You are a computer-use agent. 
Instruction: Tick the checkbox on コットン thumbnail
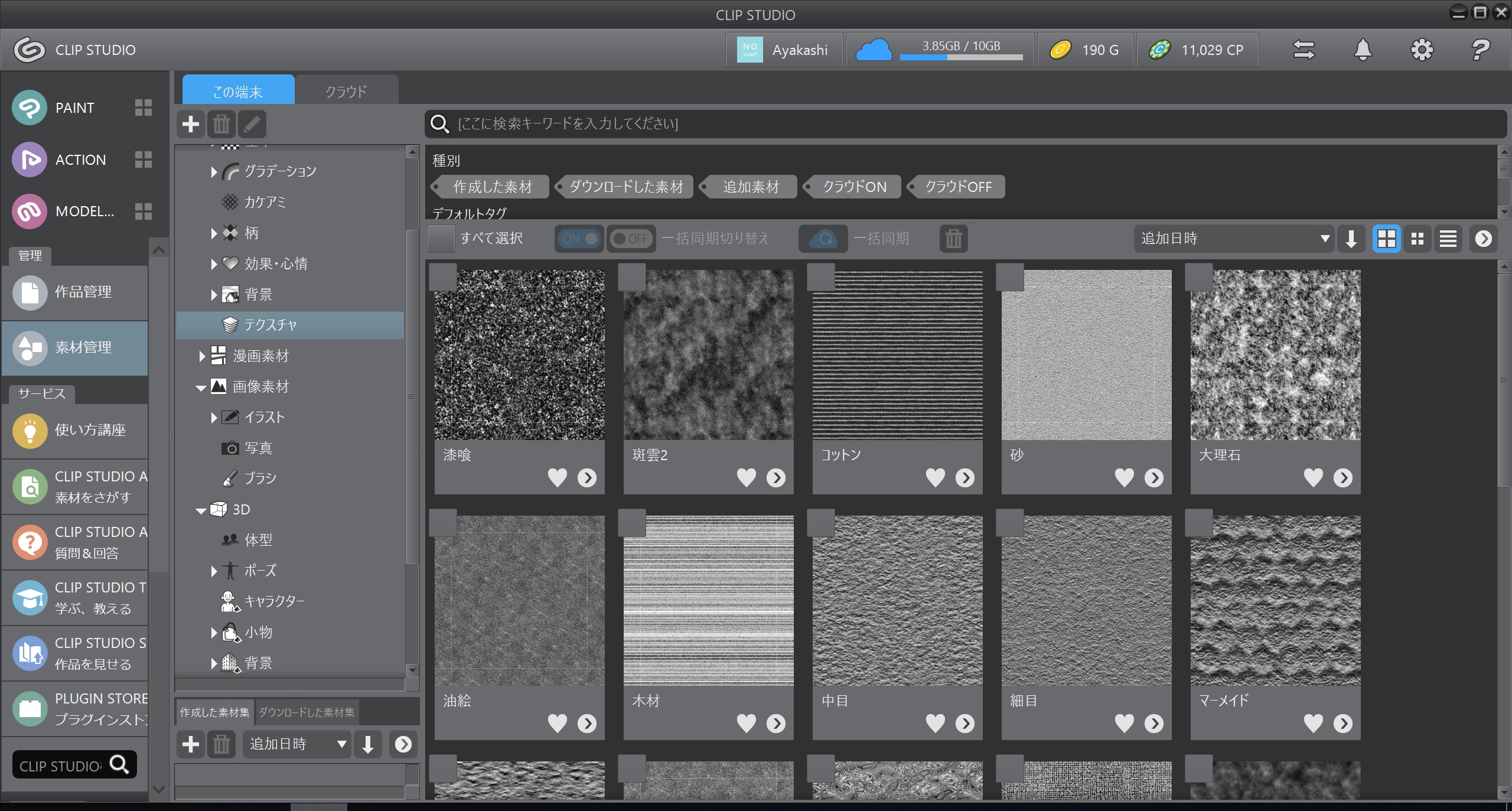click(x=820, y=277)
